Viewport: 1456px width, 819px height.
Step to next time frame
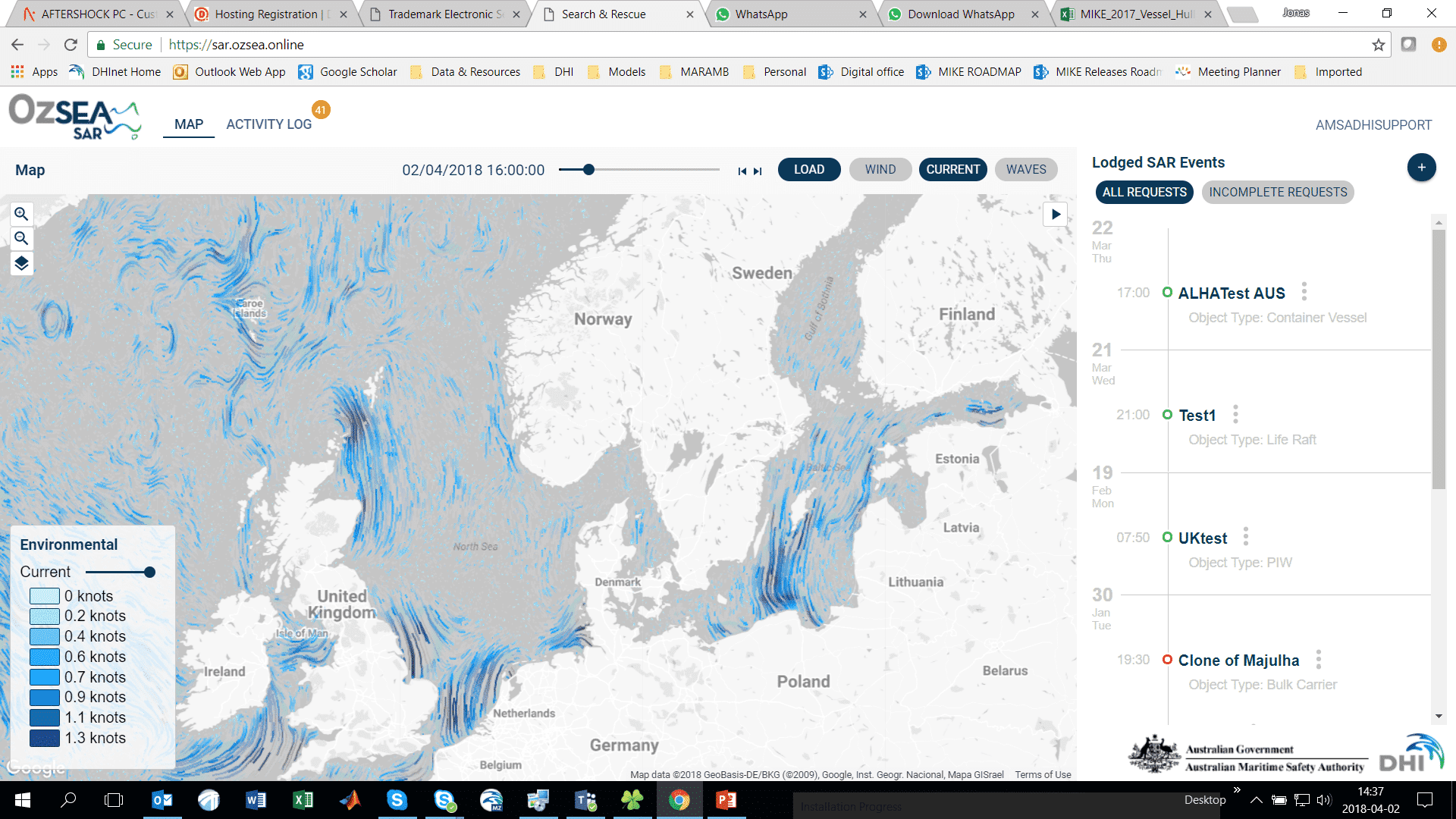[x=758, y=171]
